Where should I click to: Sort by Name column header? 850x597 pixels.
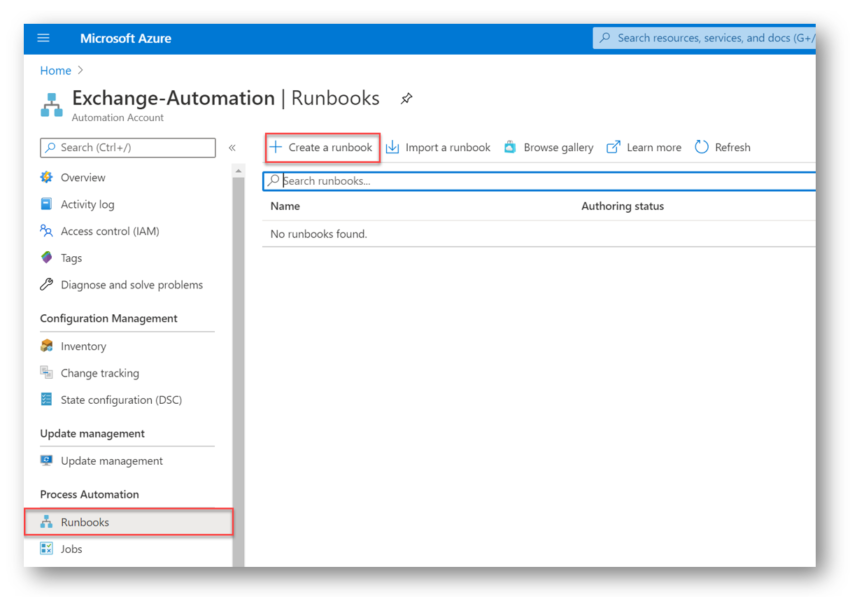(285, 206)
